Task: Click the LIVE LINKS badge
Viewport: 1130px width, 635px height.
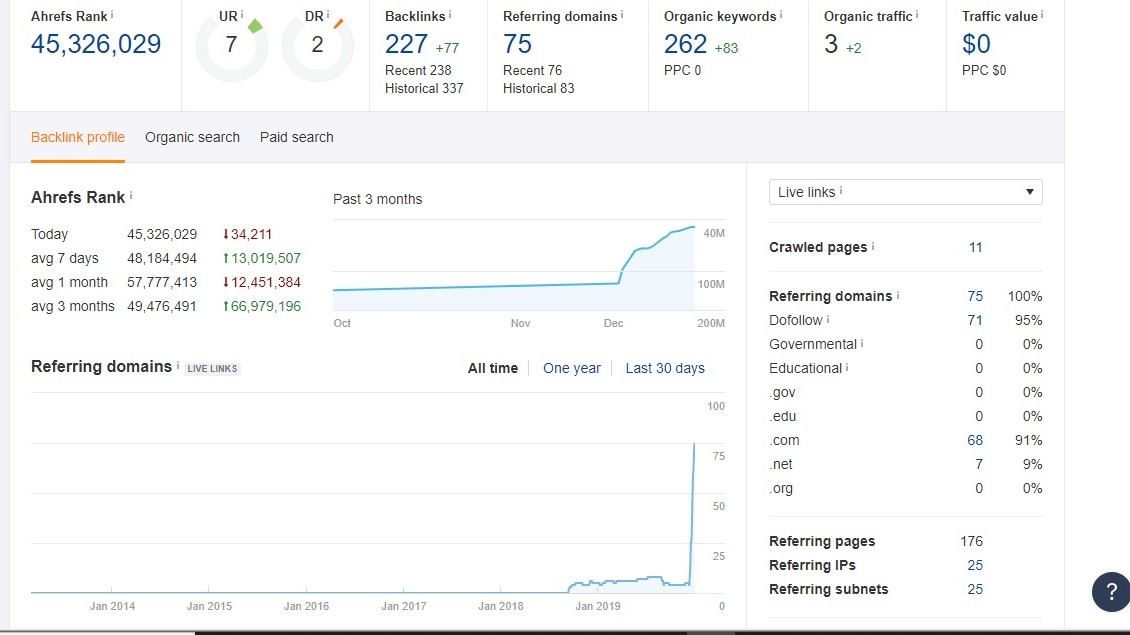Action: tap(212, 368)
